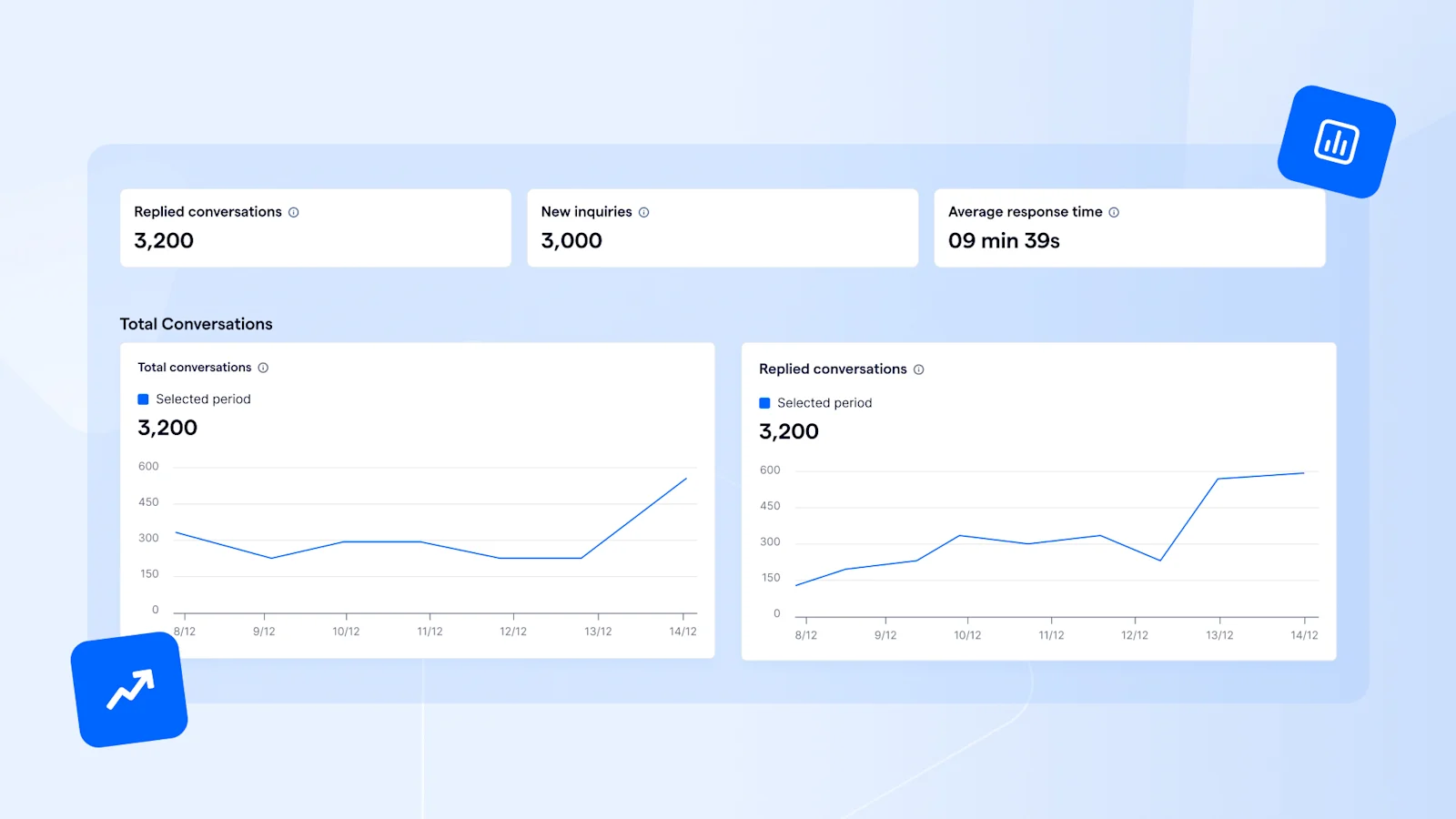1456x819 pixels.
Task: Select the blue legend color swatch for Selected period
Action: tap(142, 399)
